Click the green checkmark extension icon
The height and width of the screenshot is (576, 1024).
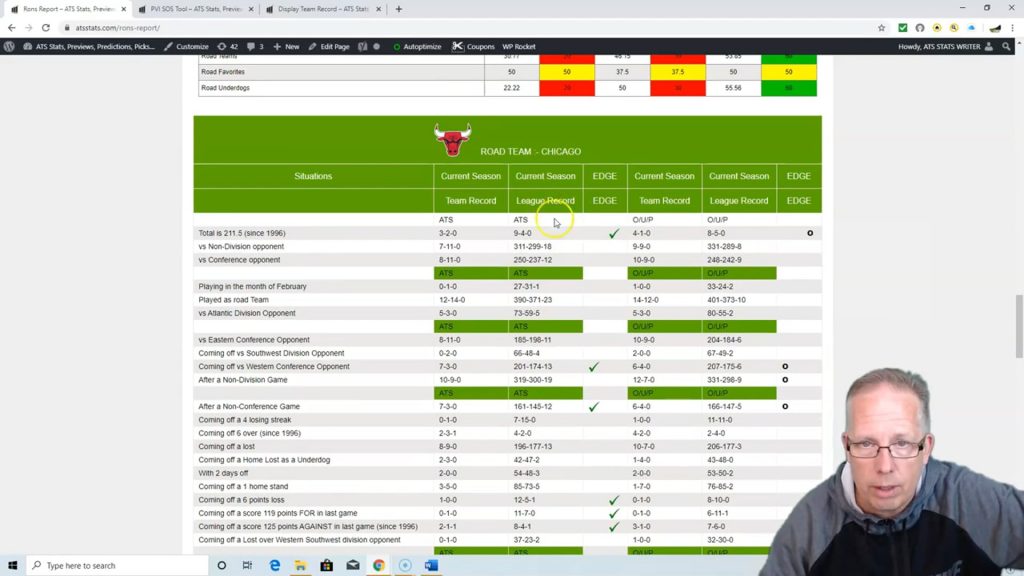(x=903, y=28)
